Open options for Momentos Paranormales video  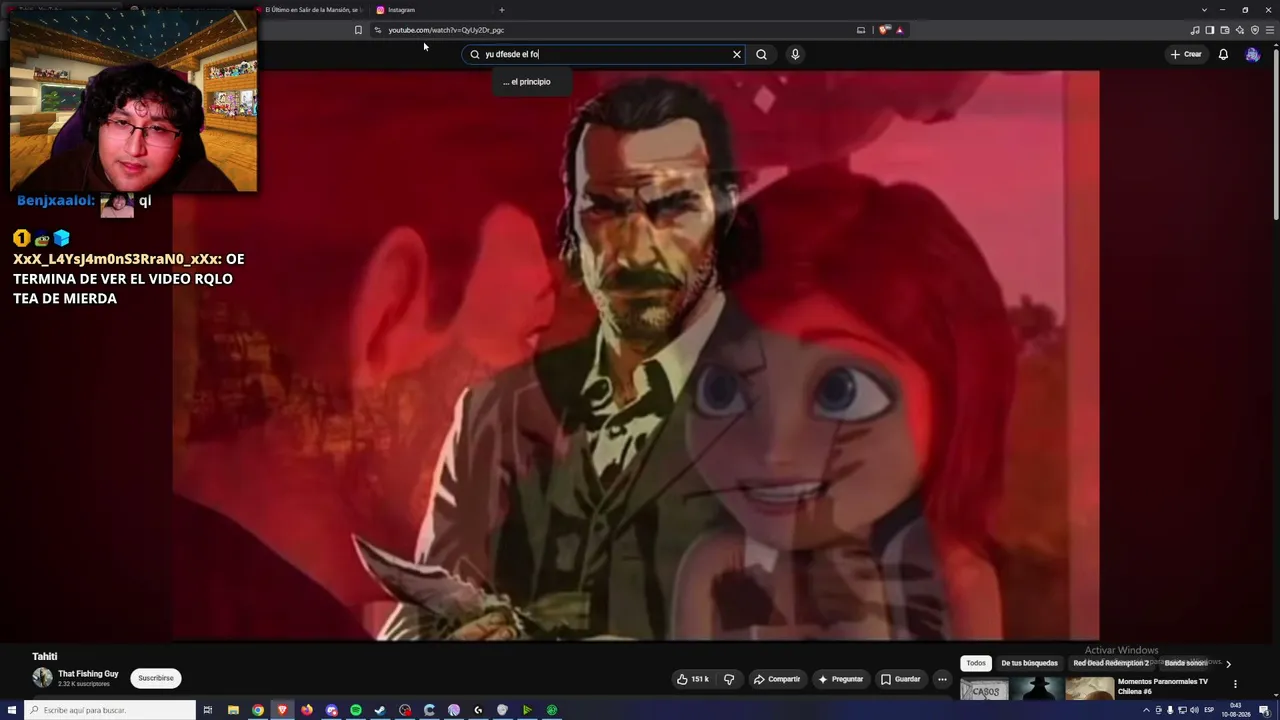coord(1235,684)
